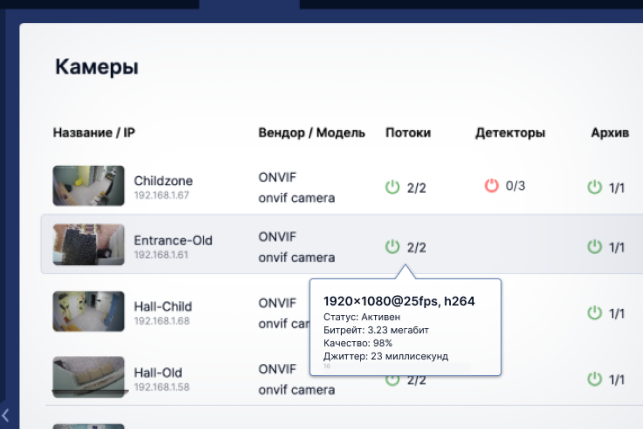Sort by the Название / IP column header
Viewport: 643px width, 429px height.
(94, 133)
